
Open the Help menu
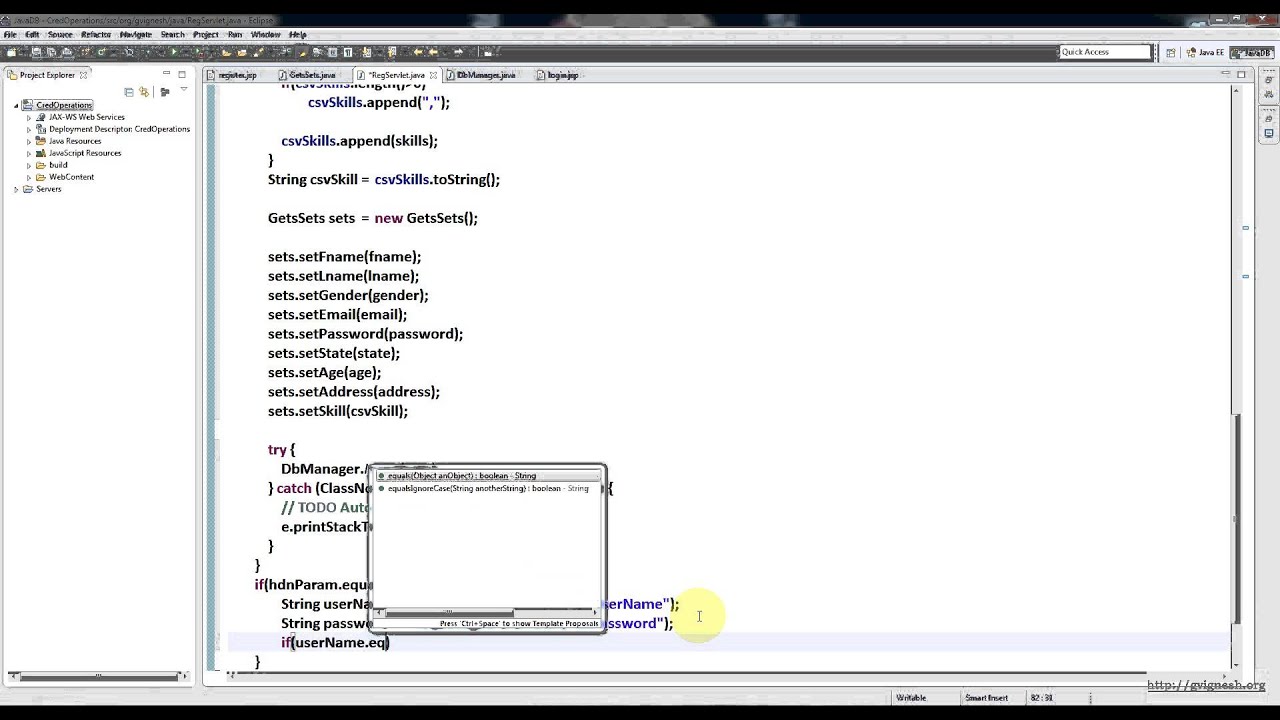point(297,34)
